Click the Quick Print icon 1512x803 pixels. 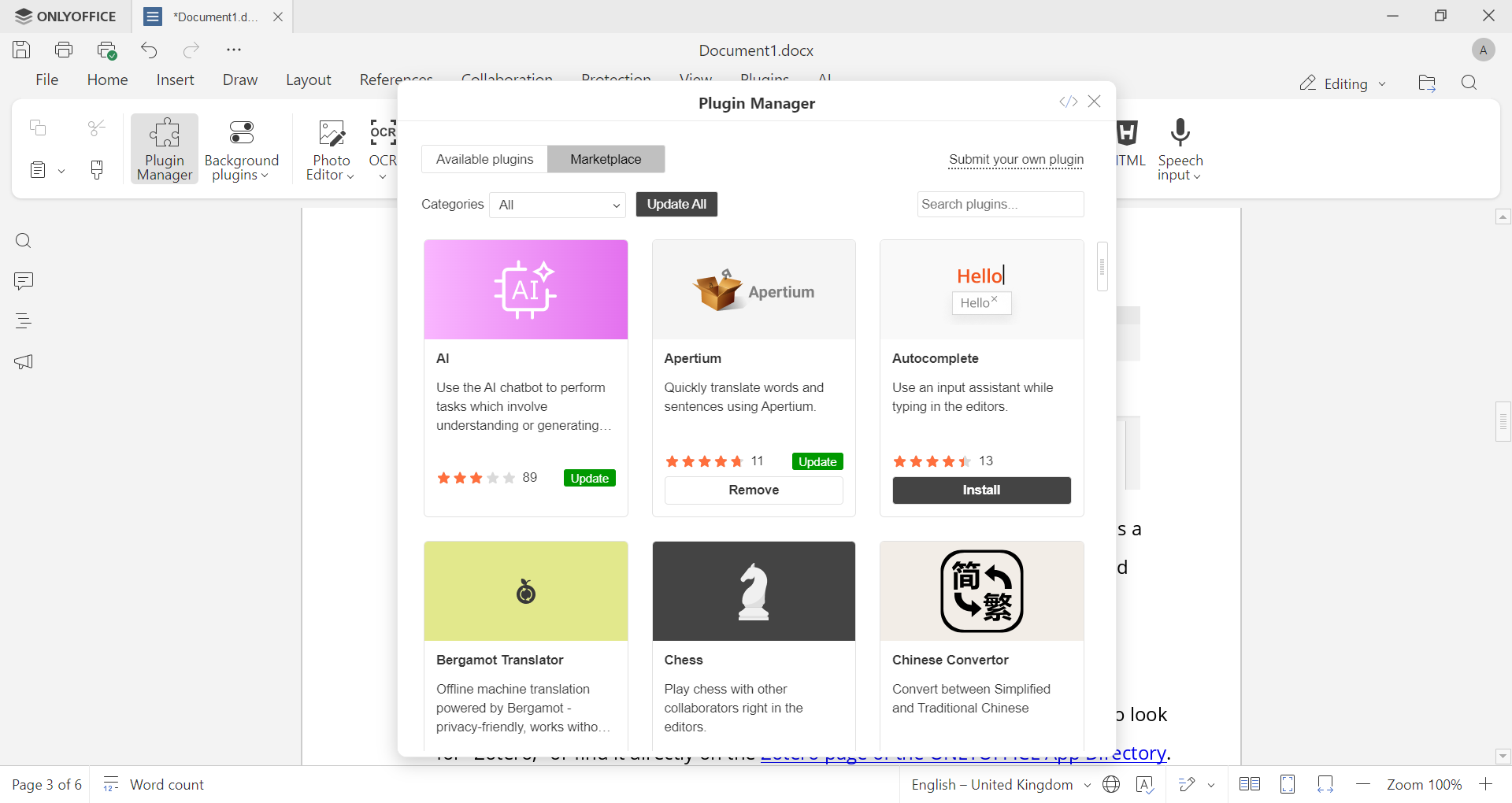point(107,50)
